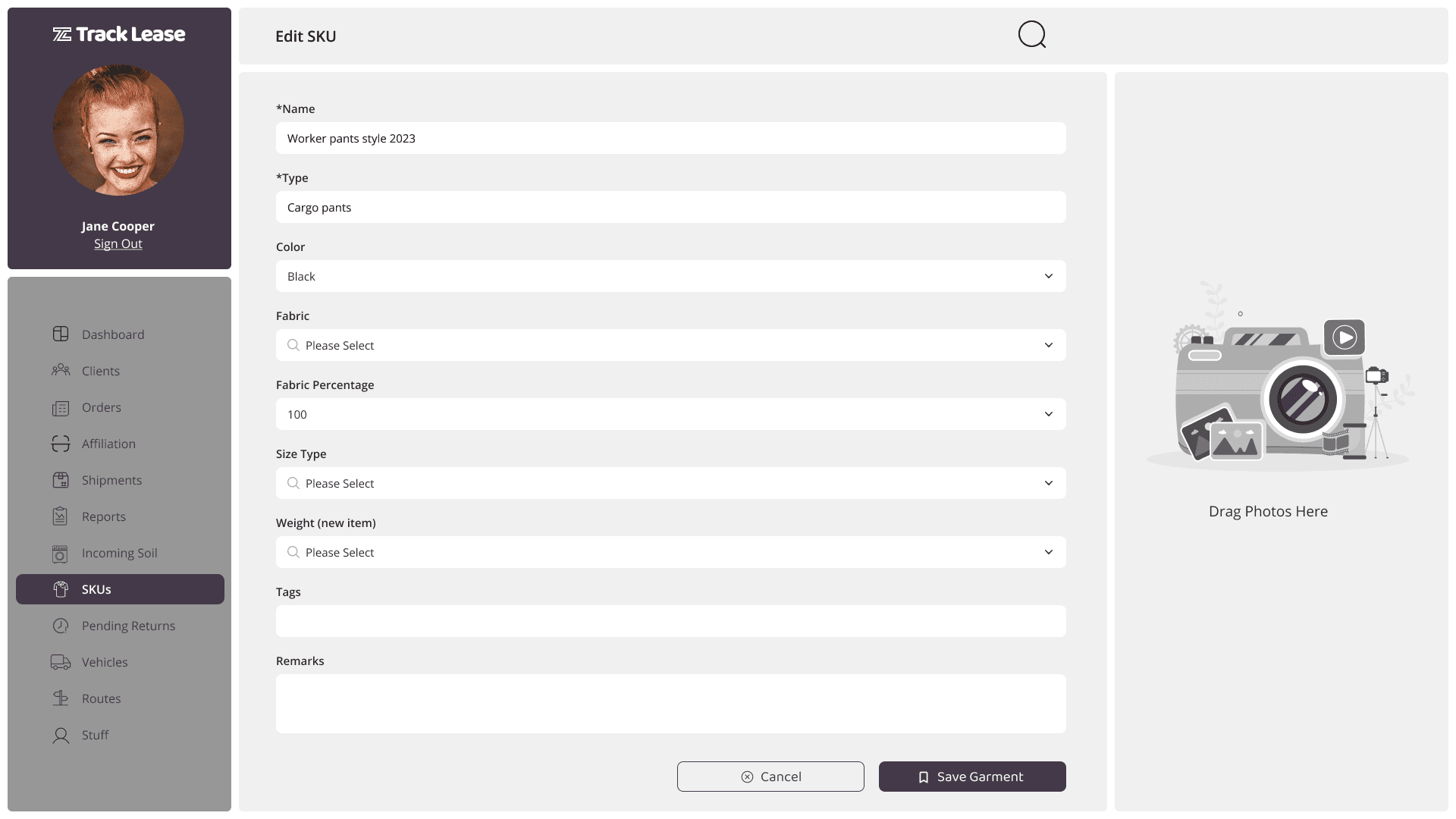This screenshot has width=1456, height=819.
Task: Click the Pending Returns clock icon
Action: coord(61,626)
